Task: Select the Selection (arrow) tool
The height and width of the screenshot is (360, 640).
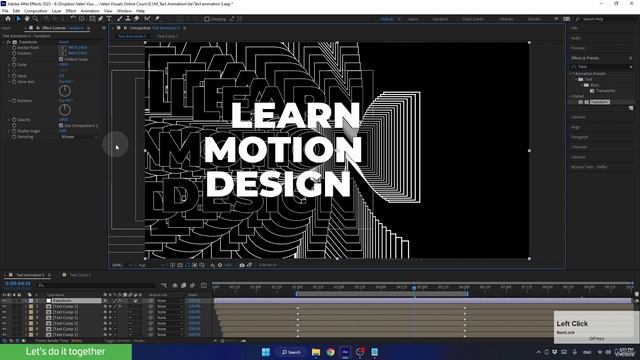Action: (18, 19)
